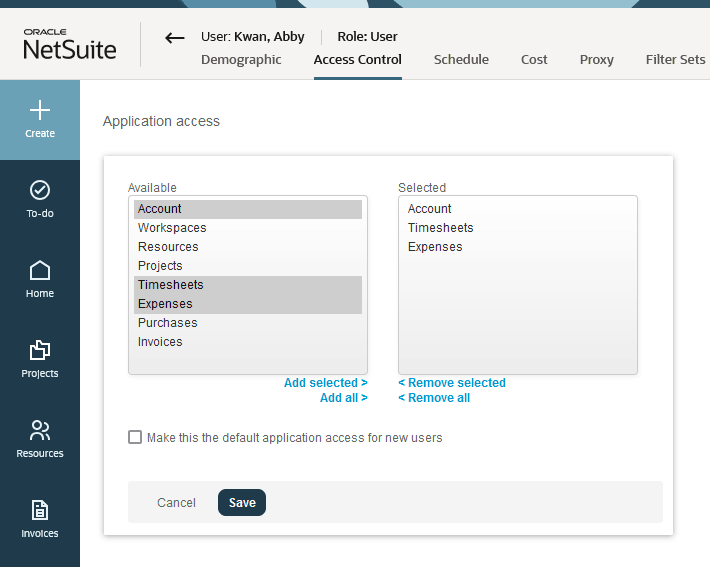
Task: Select Timesheets in the Available list
Action: pos(248,285)
